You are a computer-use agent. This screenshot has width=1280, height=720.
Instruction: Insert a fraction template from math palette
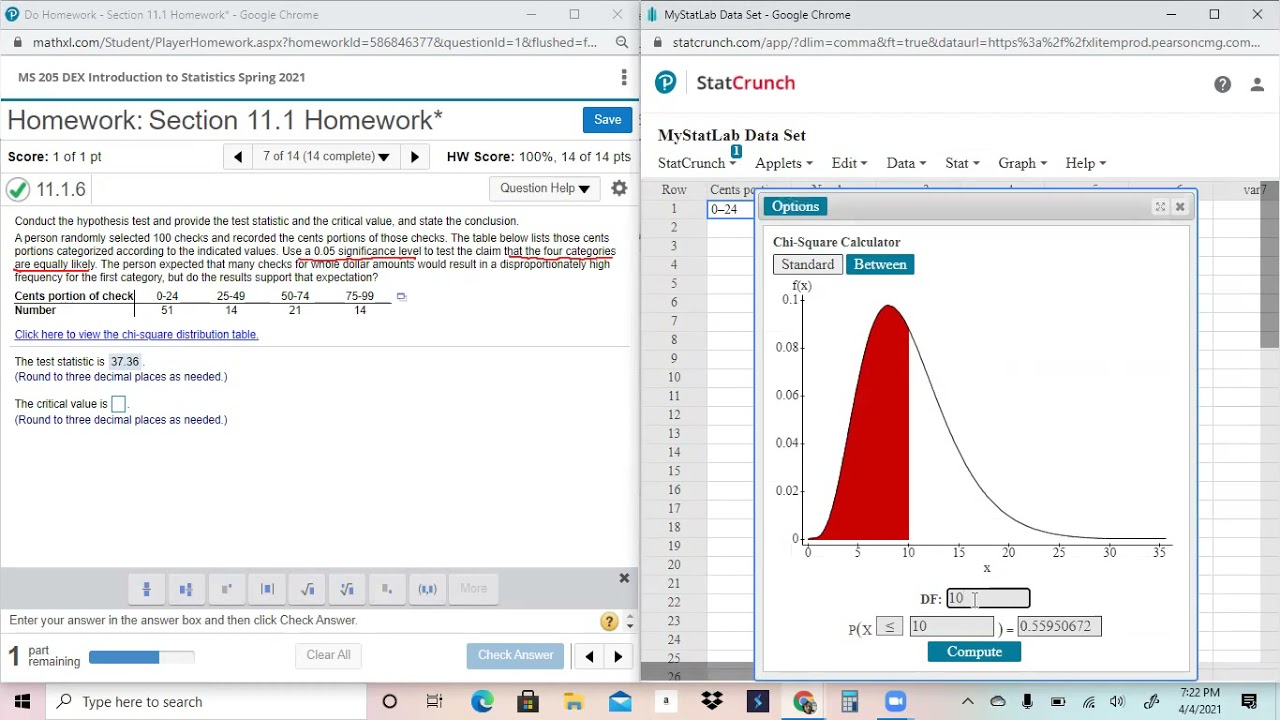tap(146, 589)
